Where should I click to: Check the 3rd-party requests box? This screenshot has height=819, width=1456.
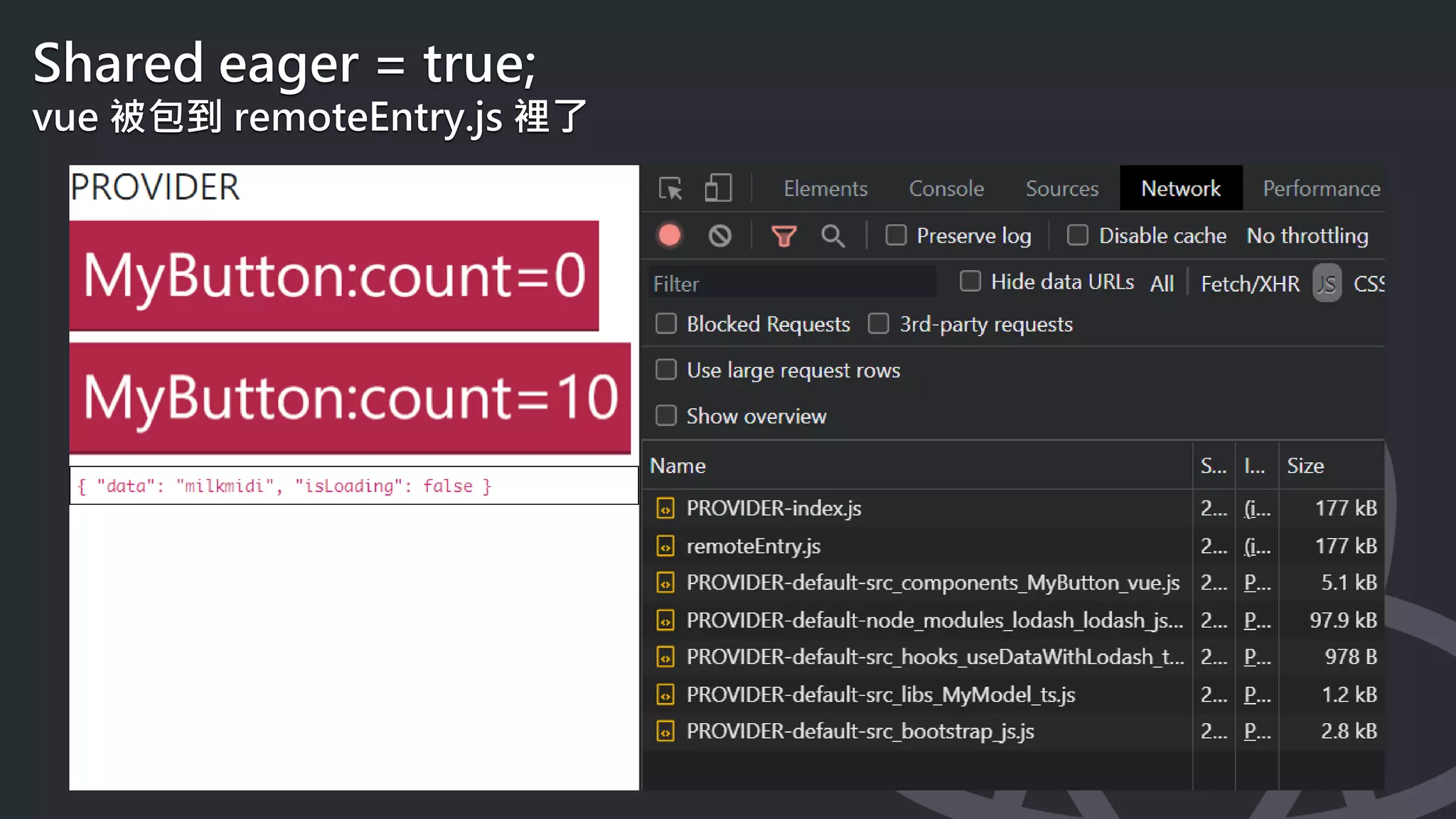click(x=879, y=324)
